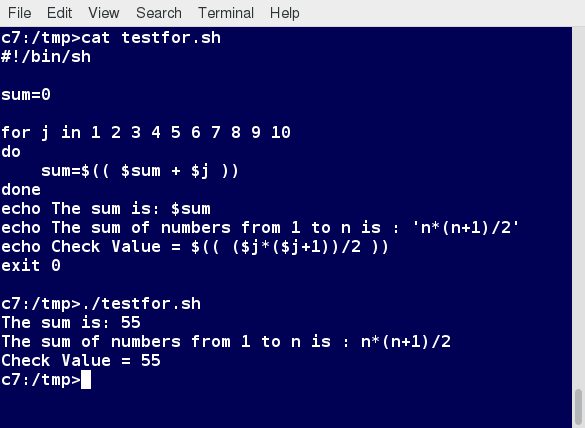Click the terminal cursor block at the prompt
Viewport: 585px width, 428px height.
86,380
